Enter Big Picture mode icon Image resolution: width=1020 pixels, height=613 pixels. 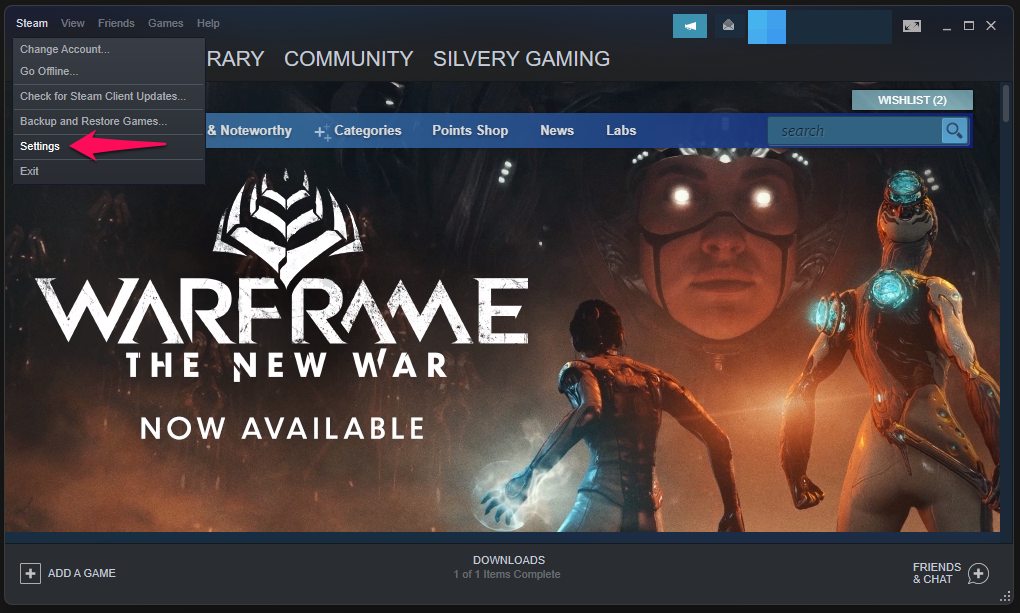[x=912, y=26]
